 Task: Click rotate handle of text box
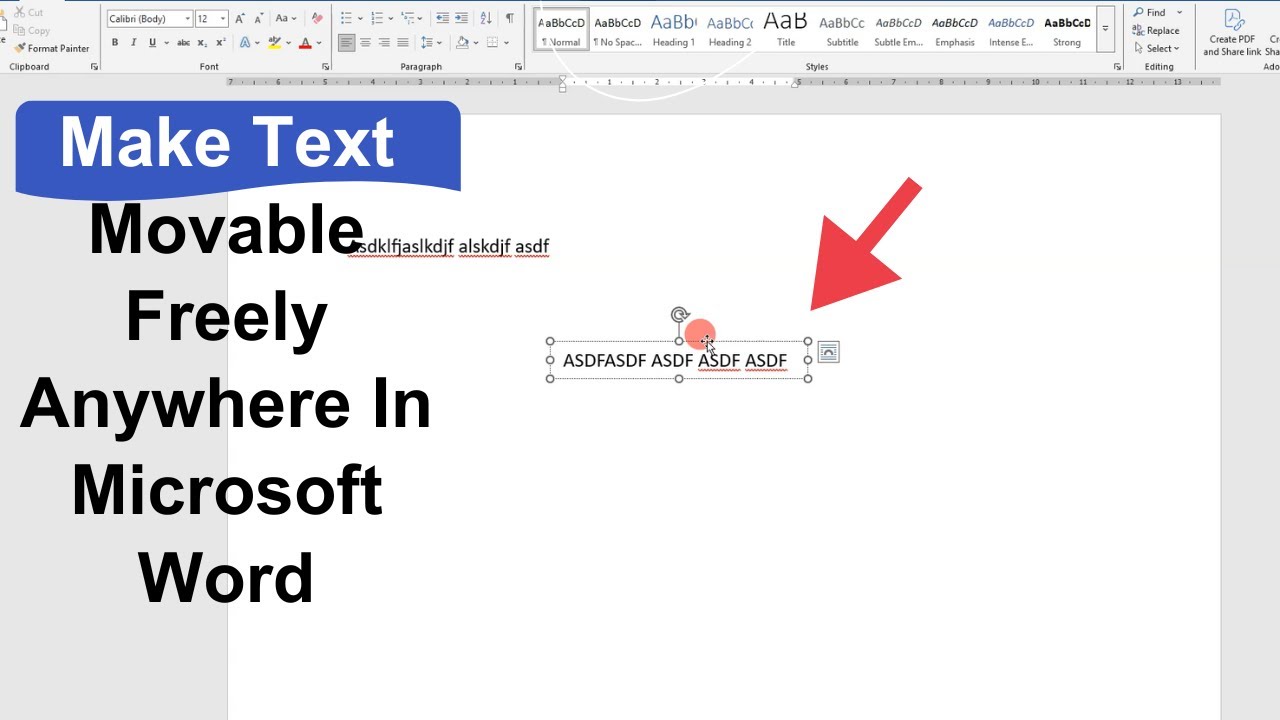[x=680, y=315]
